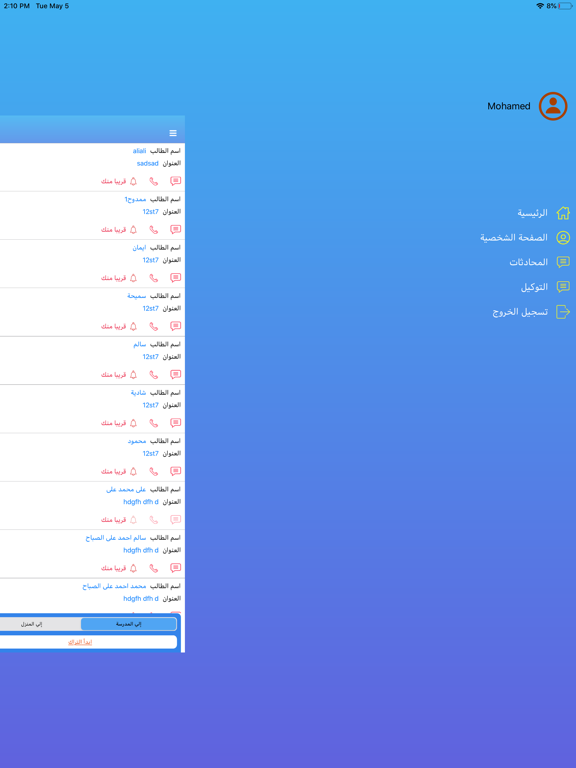Check the battery indicator in status bar
Image resolution: width=576 pixels, height=768 pixels.
tap(565, 6)
